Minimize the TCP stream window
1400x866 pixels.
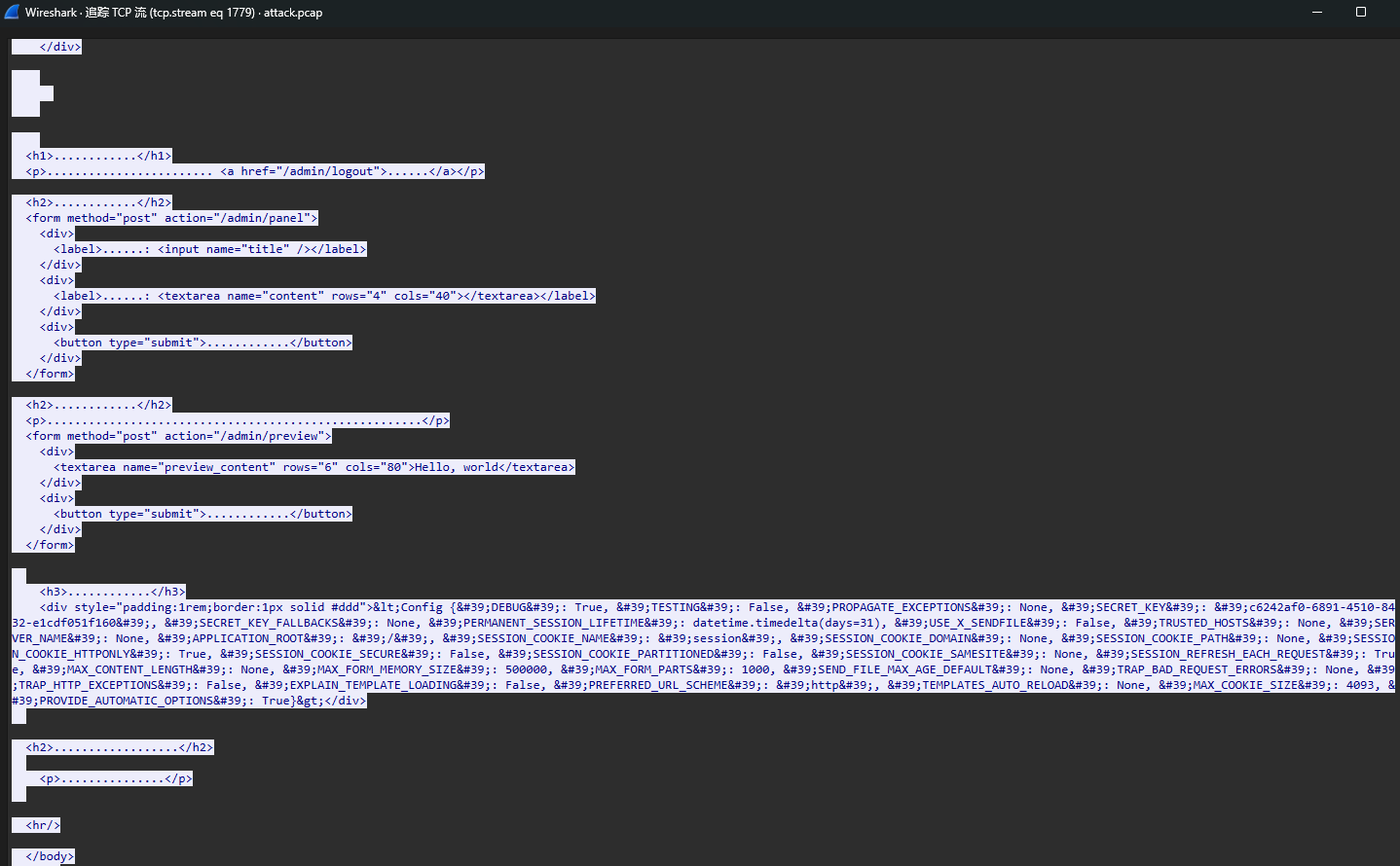tap(1317, 12)
